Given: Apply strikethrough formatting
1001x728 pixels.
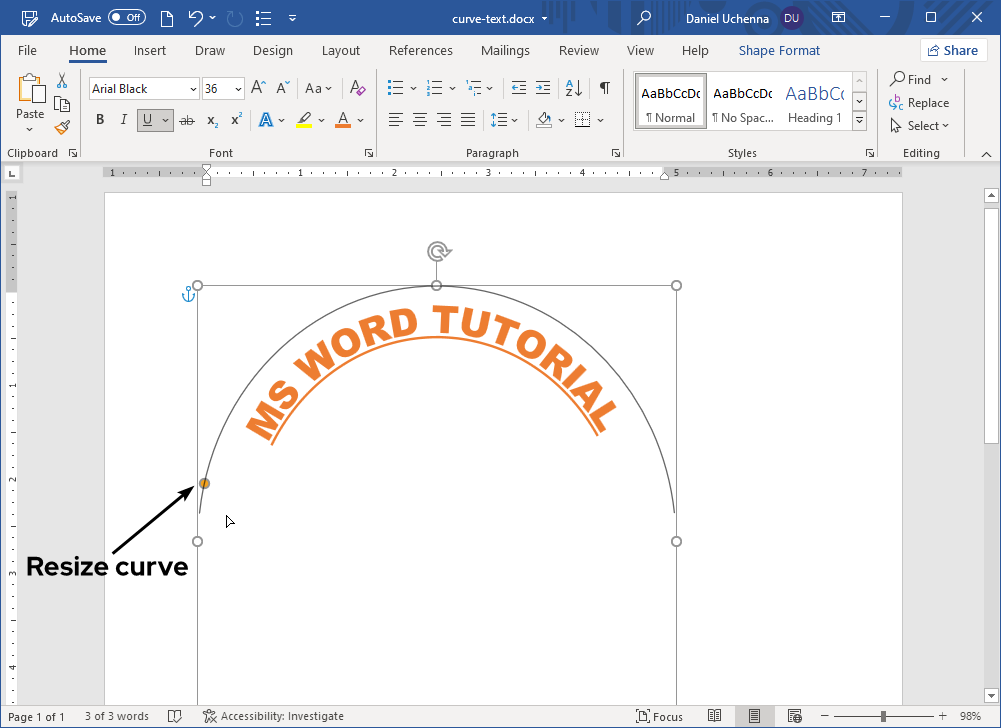Looking at the screenshot, I should 187,120.
